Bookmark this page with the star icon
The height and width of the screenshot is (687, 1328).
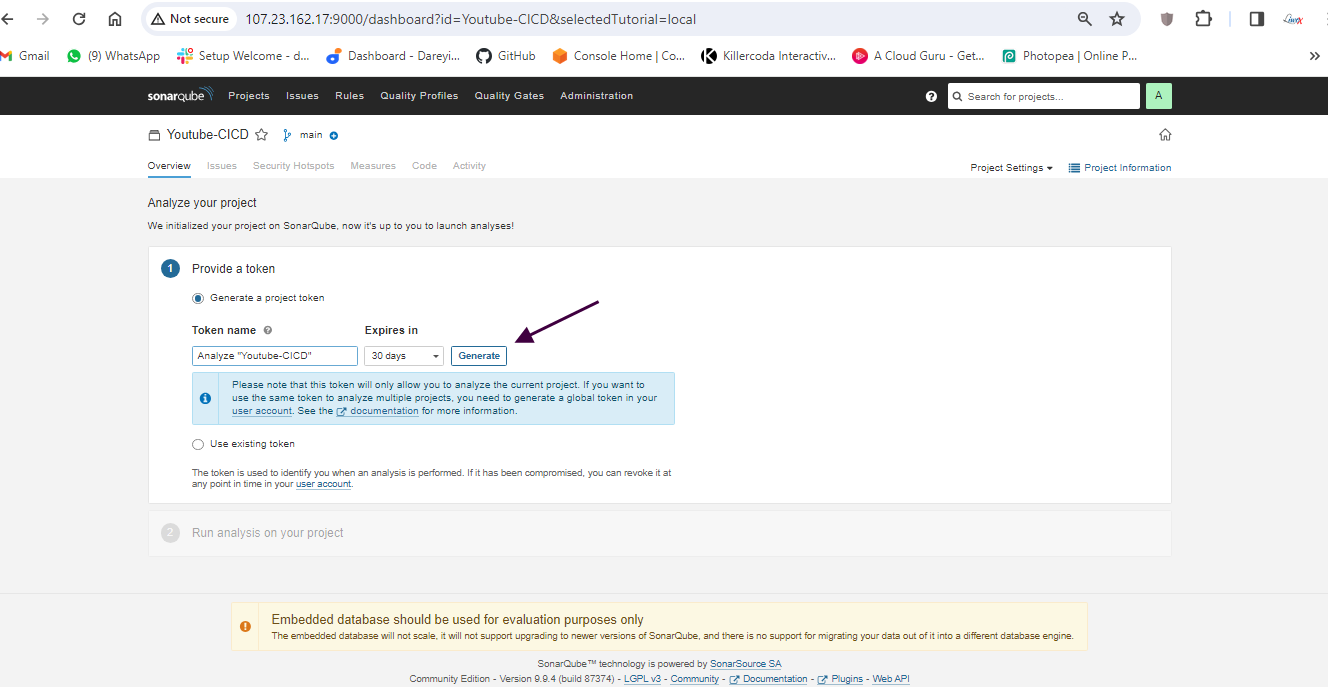click(1117, 19)
